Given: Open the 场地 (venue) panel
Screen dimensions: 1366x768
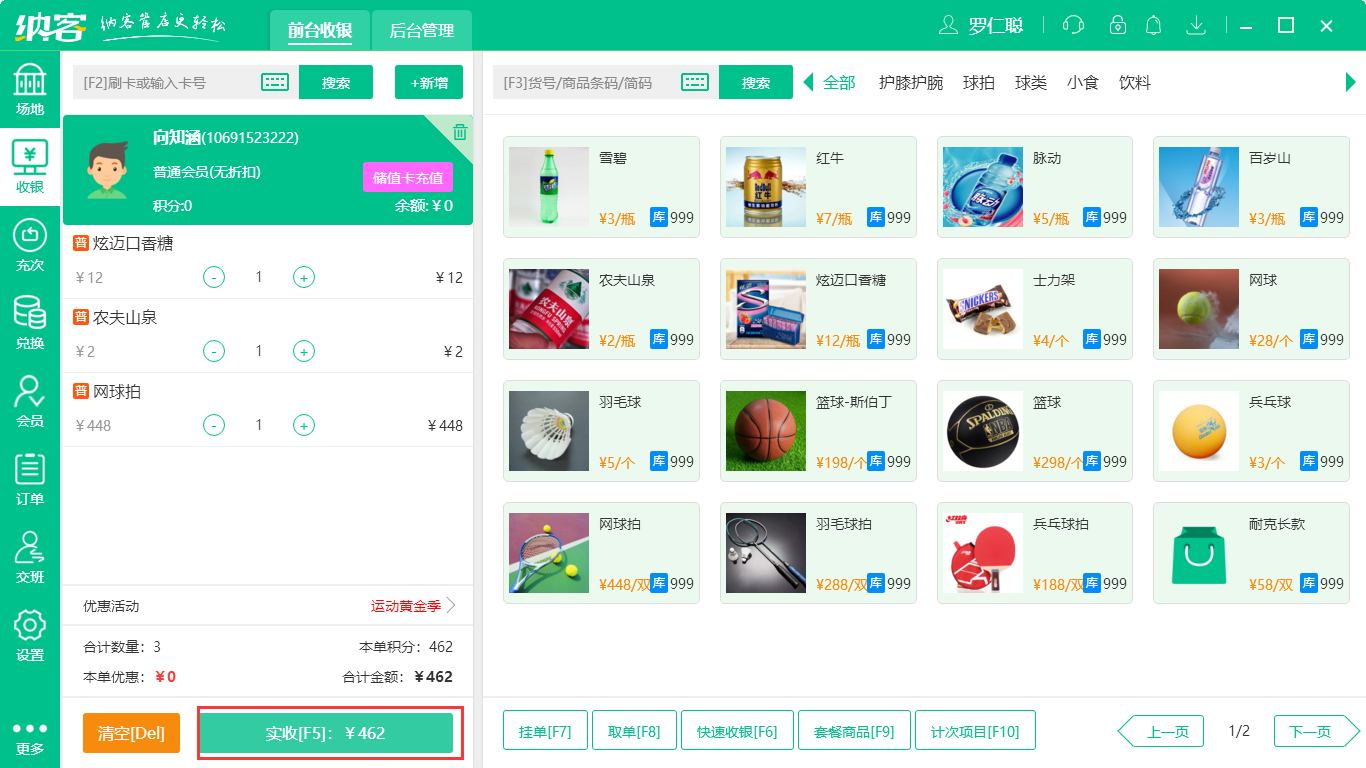Looking at the screenshot, I should coord(31,88).
